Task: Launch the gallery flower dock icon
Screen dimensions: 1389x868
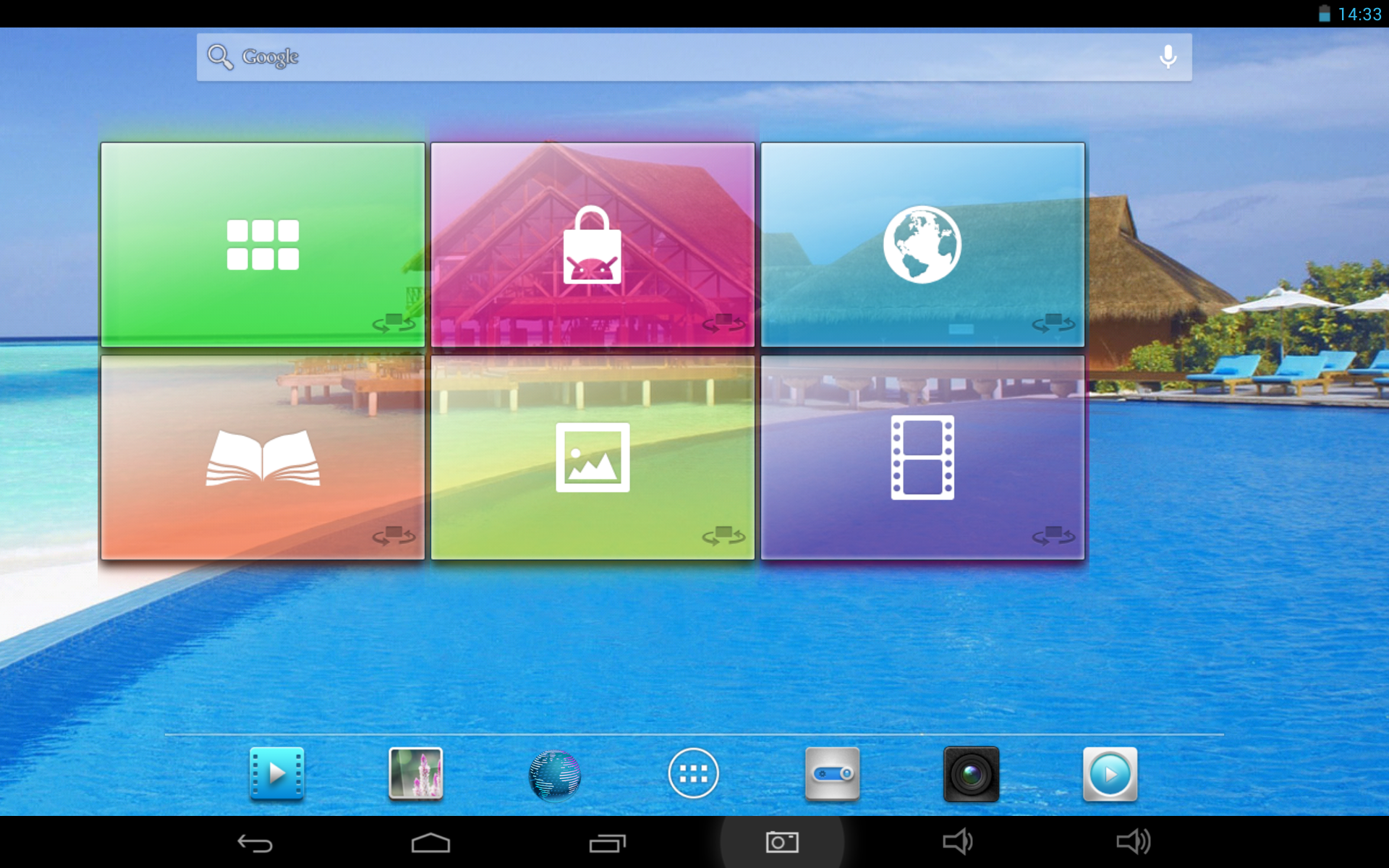Action: click(416, 774)
